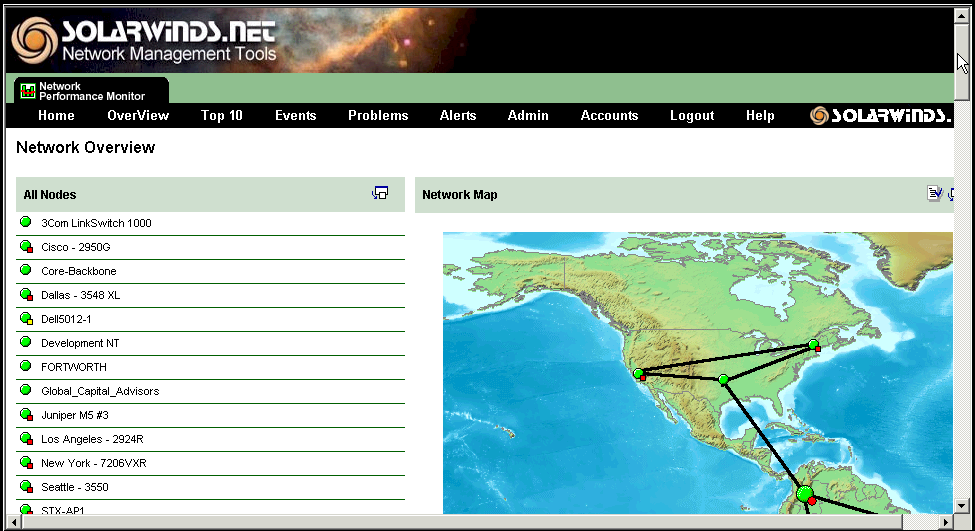Click the central US map node marker

[x=723, y=379]
